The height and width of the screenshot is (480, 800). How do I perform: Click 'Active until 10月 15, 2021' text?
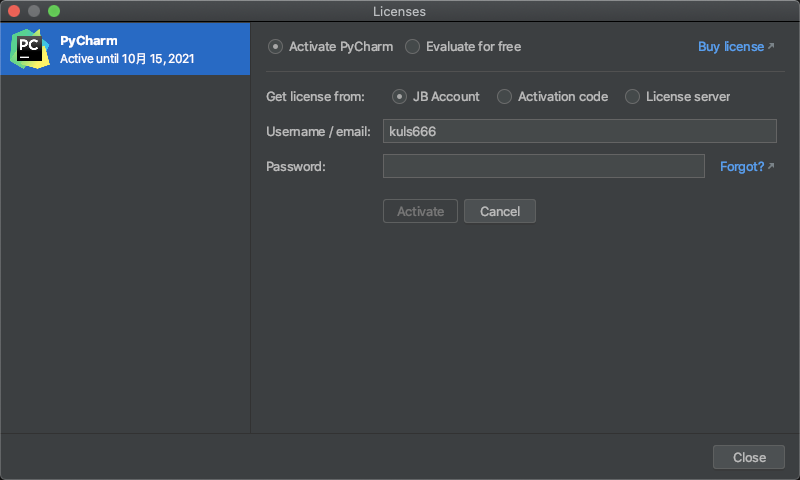coord(127,59)
